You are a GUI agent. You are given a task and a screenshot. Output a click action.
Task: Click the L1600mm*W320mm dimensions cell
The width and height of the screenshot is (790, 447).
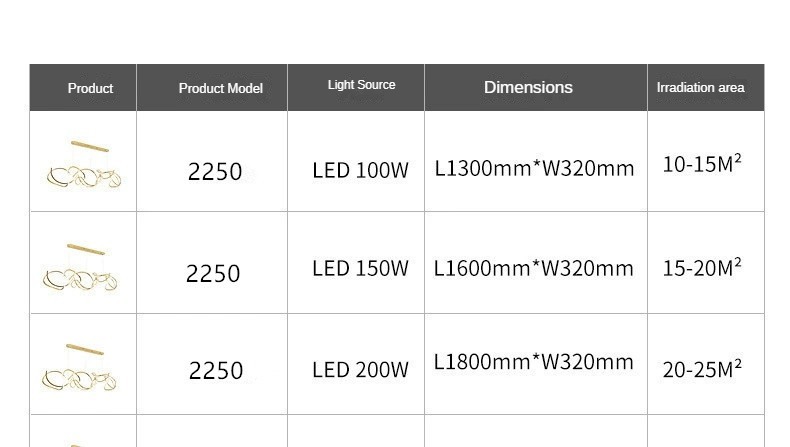[x=534, y=268]
